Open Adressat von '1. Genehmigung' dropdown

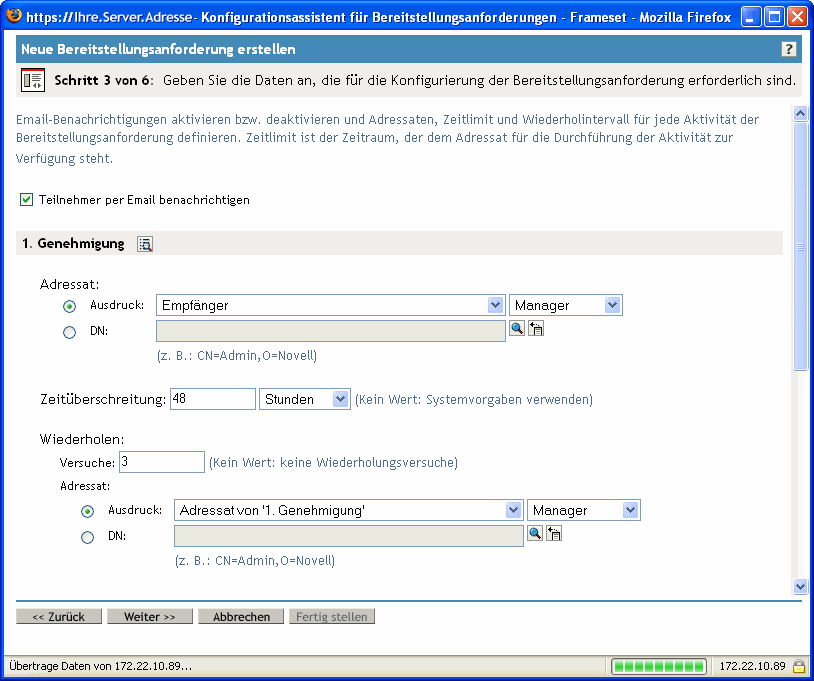[348, 510]
